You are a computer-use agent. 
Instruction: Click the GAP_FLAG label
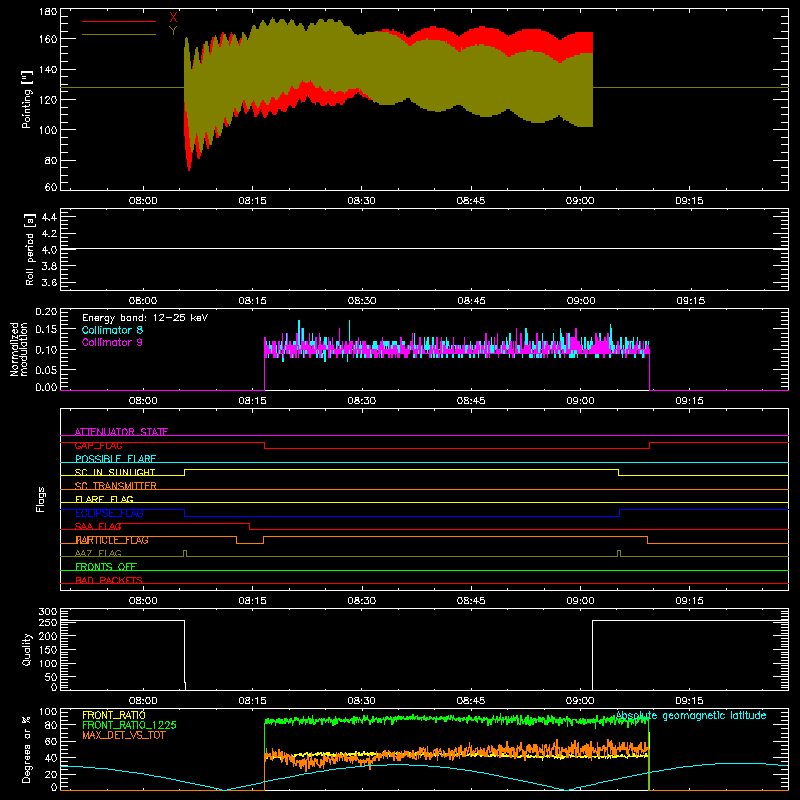pos(98,445)
